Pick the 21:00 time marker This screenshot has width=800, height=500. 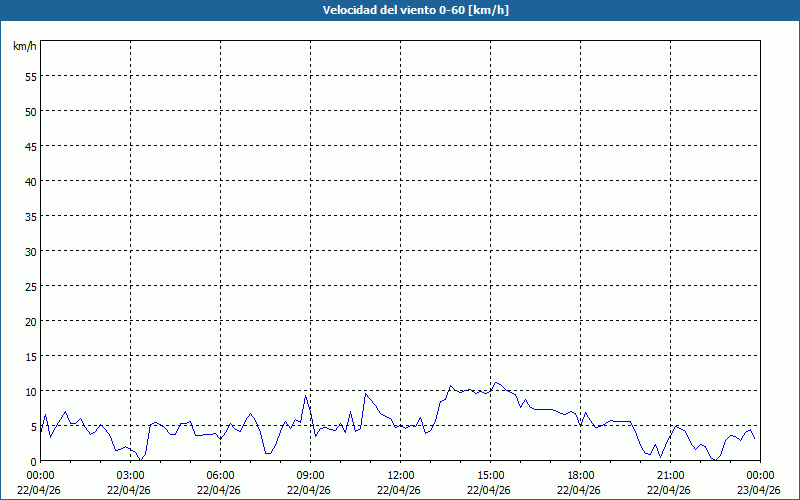coord(670,475)
